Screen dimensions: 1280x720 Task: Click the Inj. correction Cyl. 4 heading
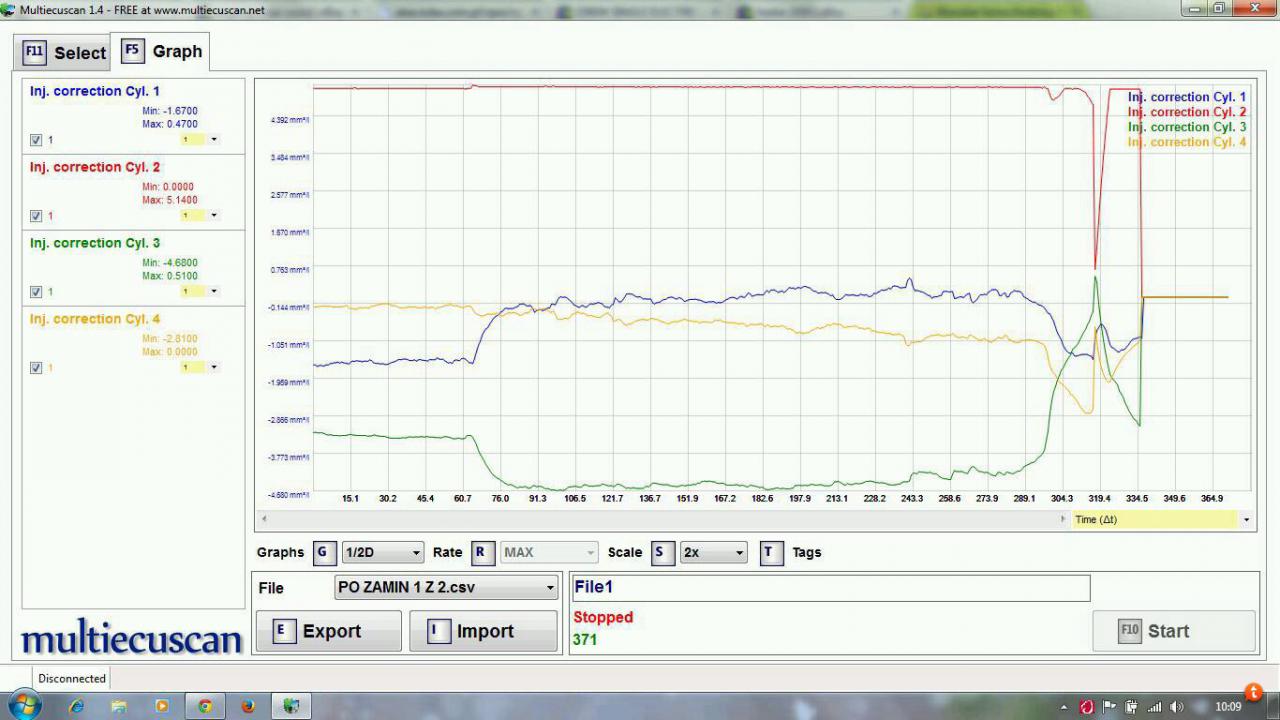coord(95,319)
